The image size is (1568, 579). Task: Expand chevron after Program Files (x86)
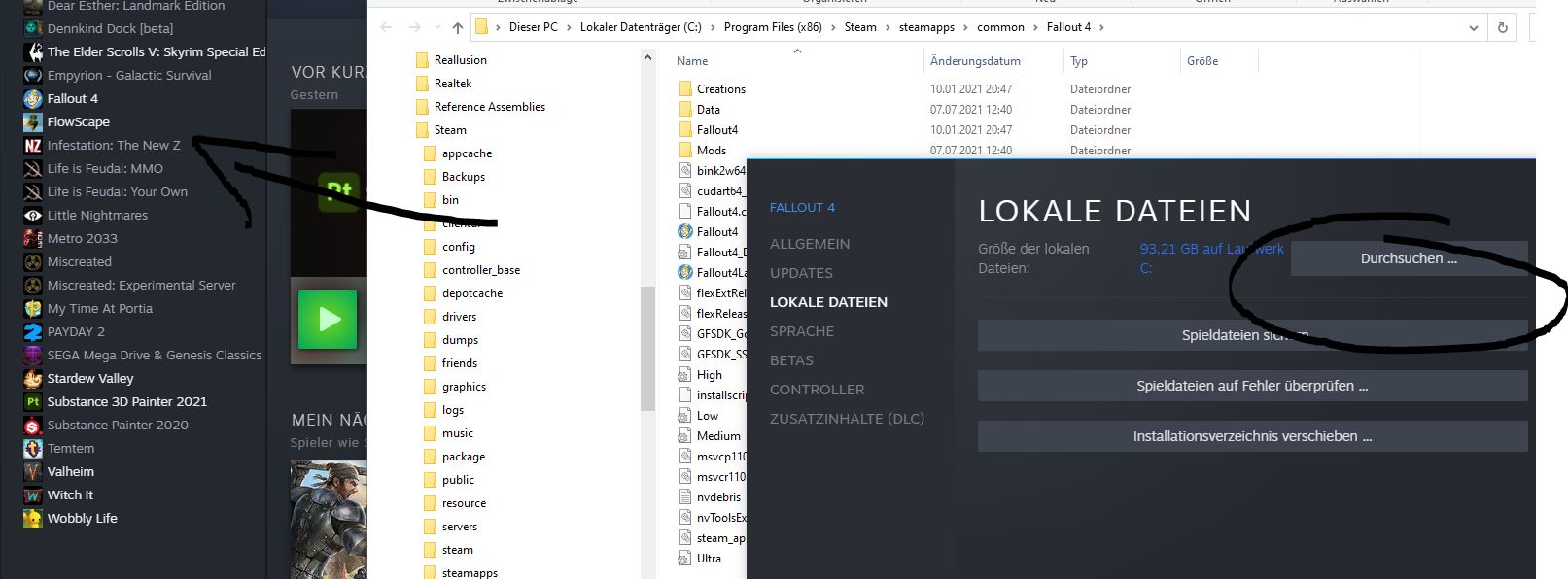coord(833,27)
